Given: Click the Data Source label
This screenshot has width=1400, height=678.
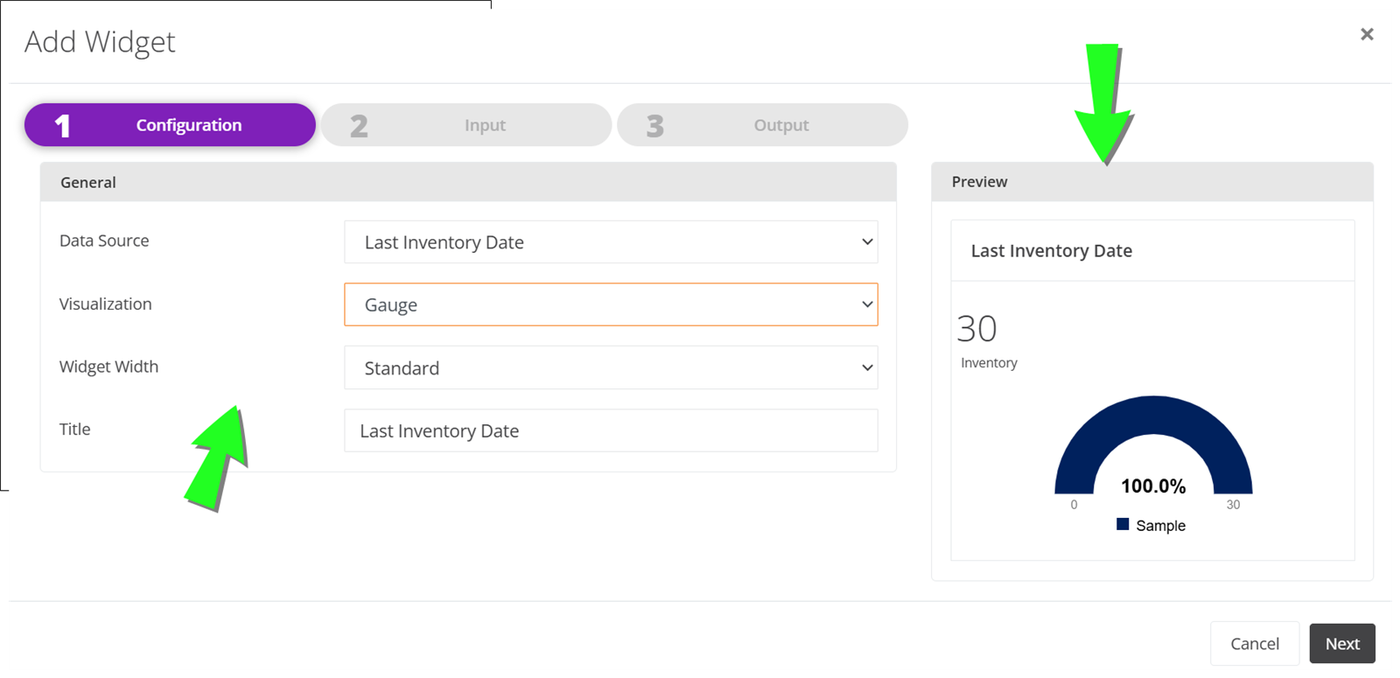Looking at the screenshot, I should click(x=104, y=241).
